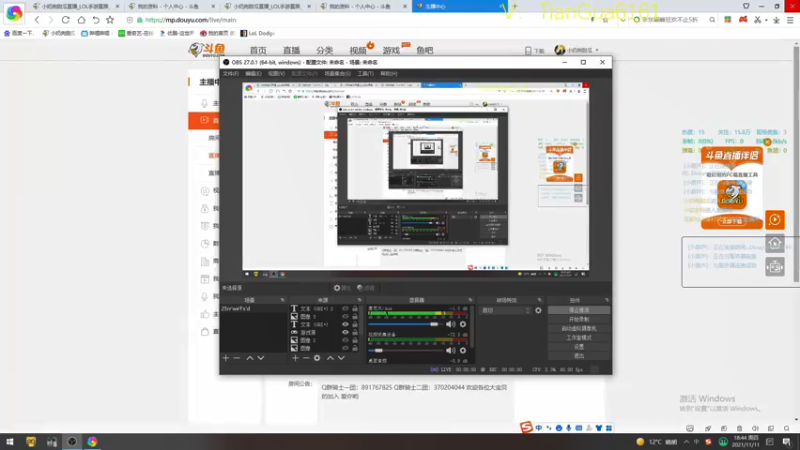
Task: Open scissors screenshot tool in browser
Action: (x=758, y=20)
